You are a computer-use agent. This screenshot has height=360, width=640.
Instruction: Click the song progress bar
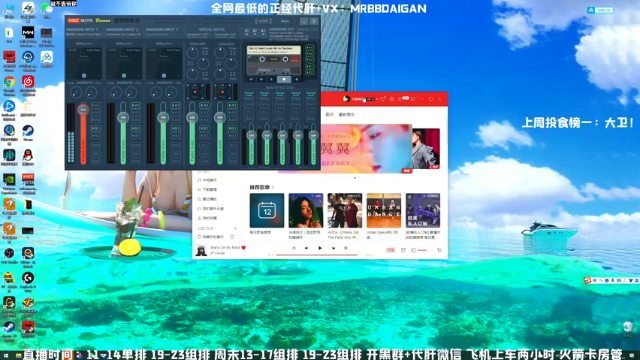click(319, 255)
